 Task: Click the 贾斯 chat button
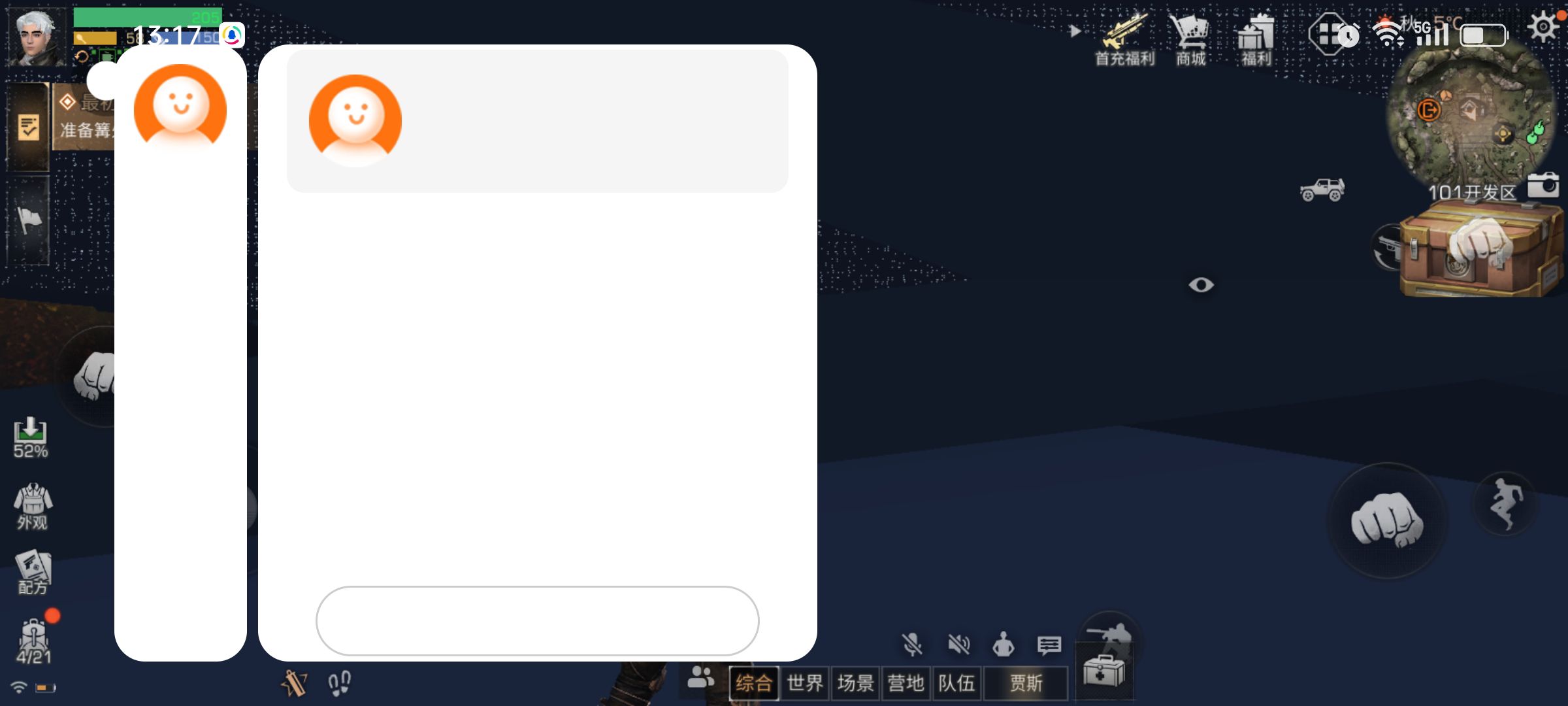click(1026, 684)
